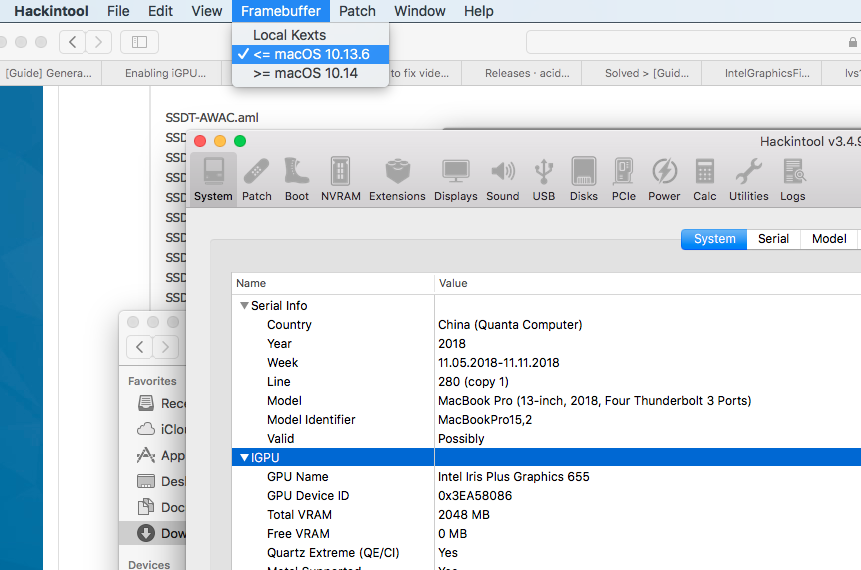The image size is (861, 570).
Task: Select the <= macOS 10.13.6 framebuffer option
Action: tap(311, 54)
